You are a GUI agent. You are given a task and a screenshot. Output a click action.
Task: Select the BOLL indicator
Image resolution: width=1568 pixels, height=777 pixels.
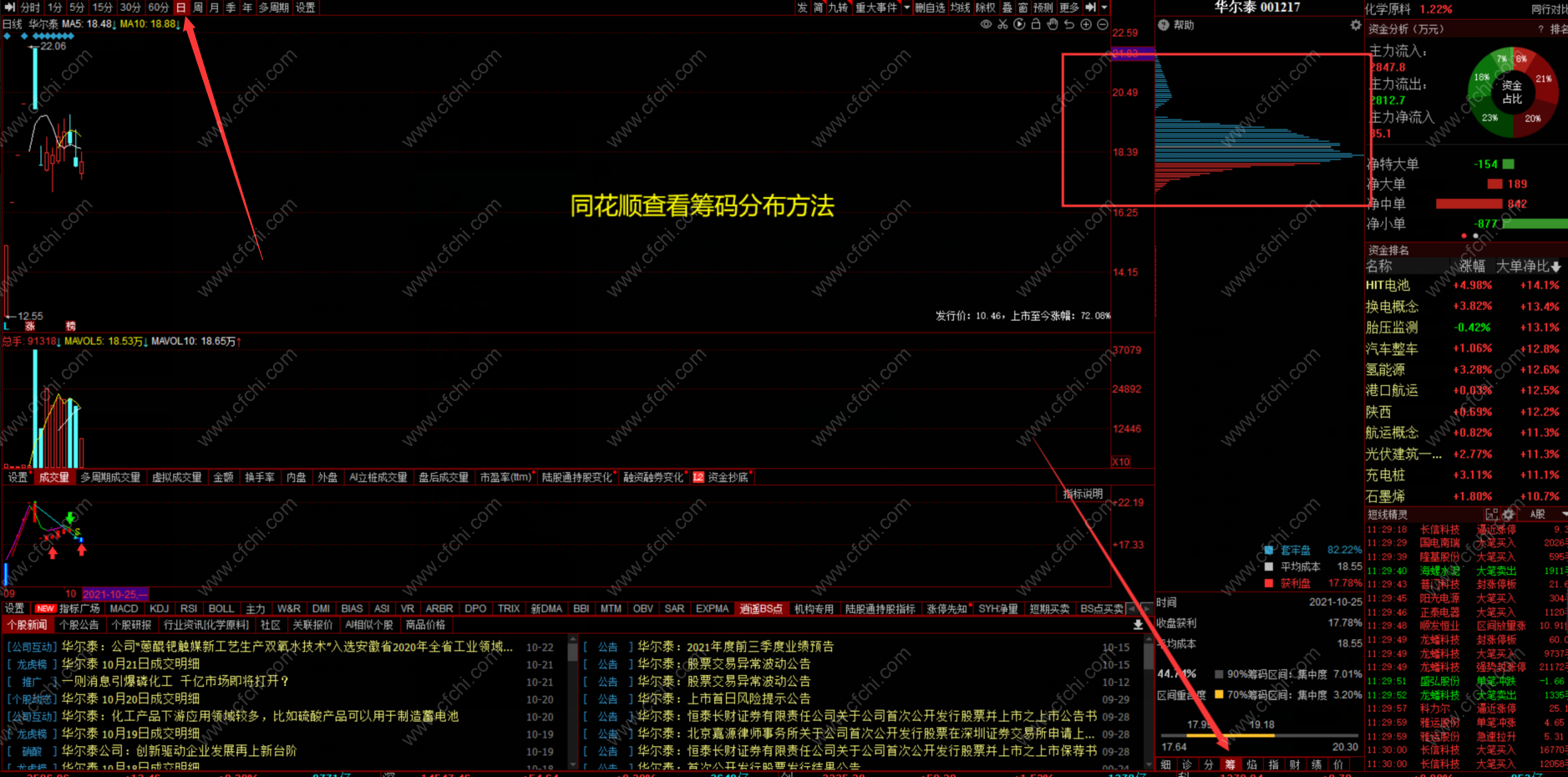pyautogui.click(x=221, y=609)
